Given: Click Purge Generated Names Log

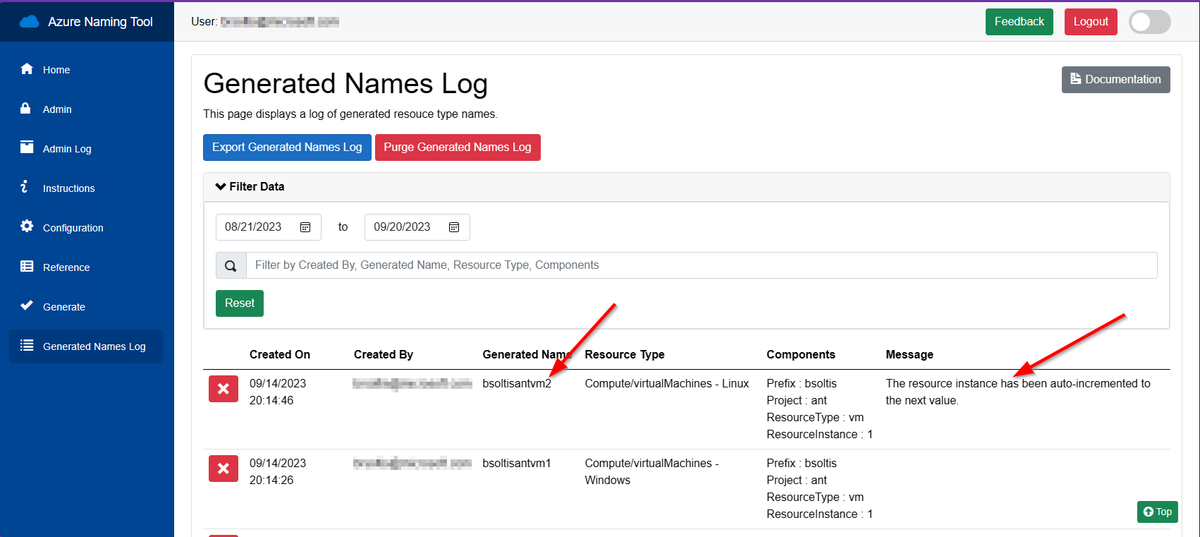Looking at the screenshot, I should (x=458, y=147).
